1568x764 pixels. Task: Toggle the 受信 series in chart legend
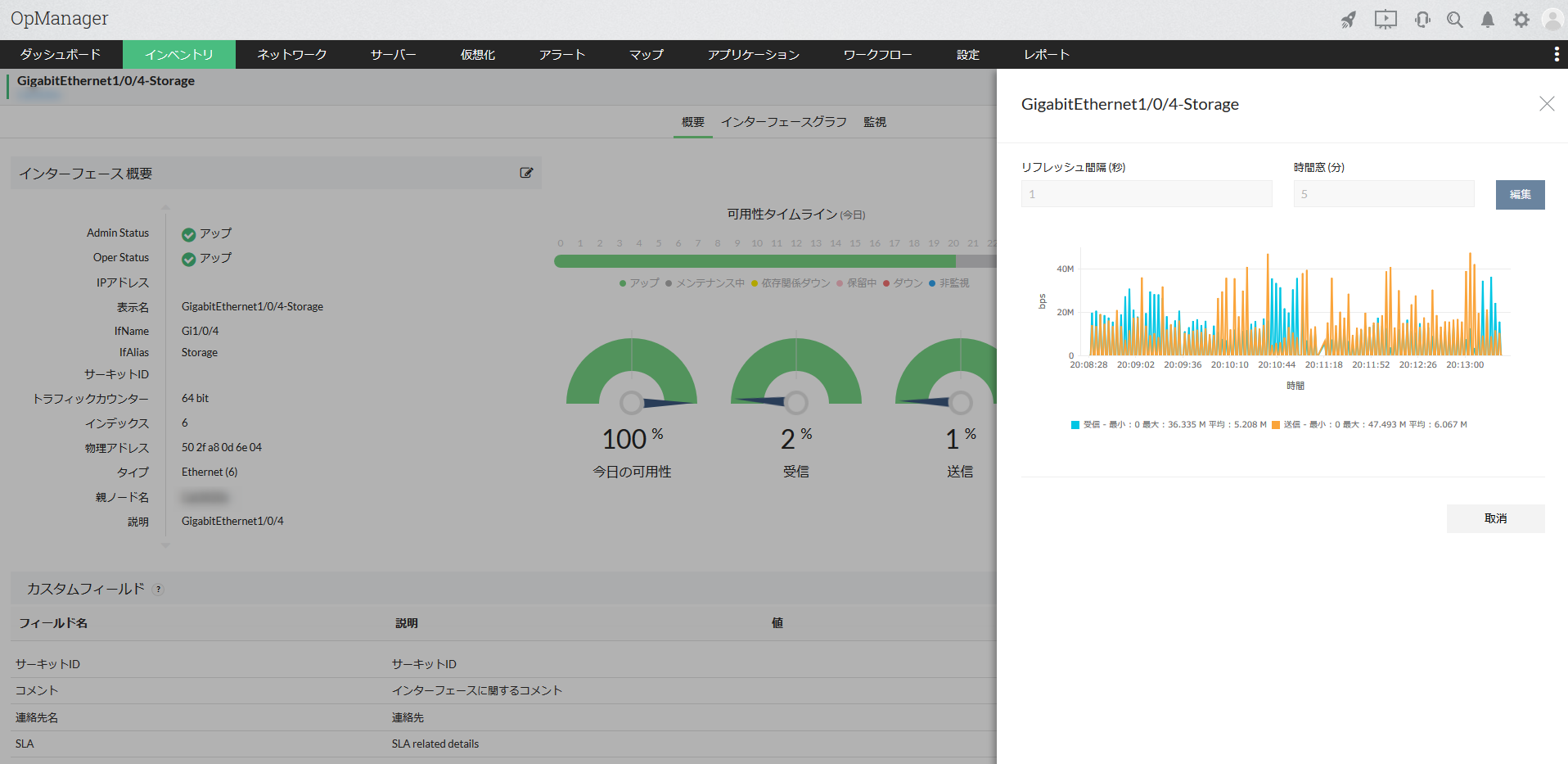pyautogui.click(x=1169, y=424)
